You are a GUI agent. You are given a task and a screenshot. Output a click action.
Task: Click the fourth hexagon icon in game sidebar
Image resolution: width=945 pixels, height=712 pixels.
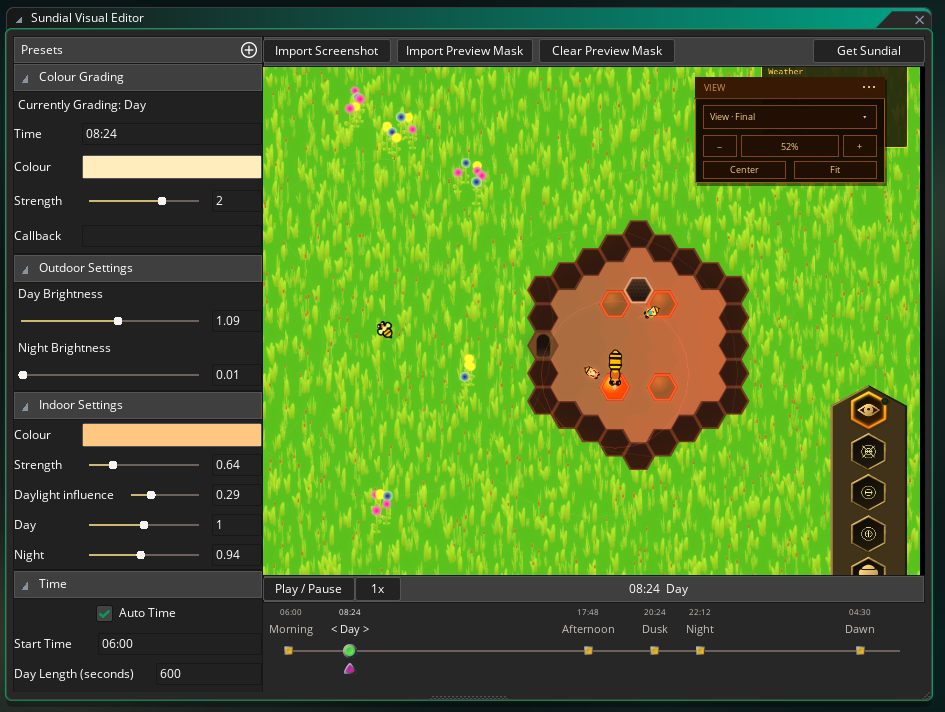tap(868, 534)
